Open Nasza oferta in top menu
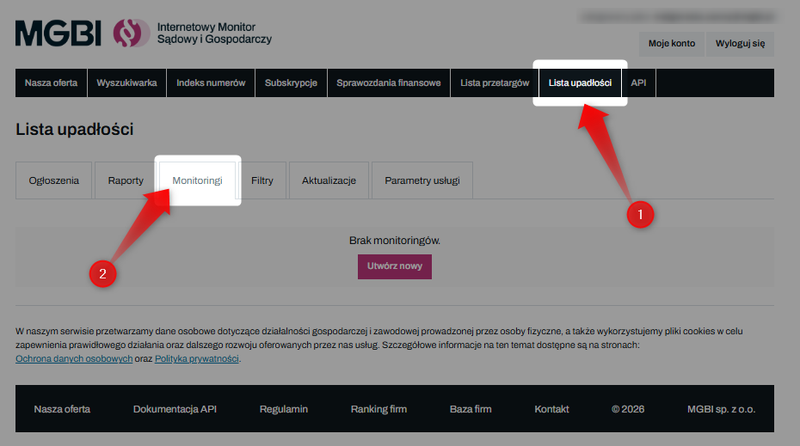Viewport: 800px width, 446px height. (52, 83)
